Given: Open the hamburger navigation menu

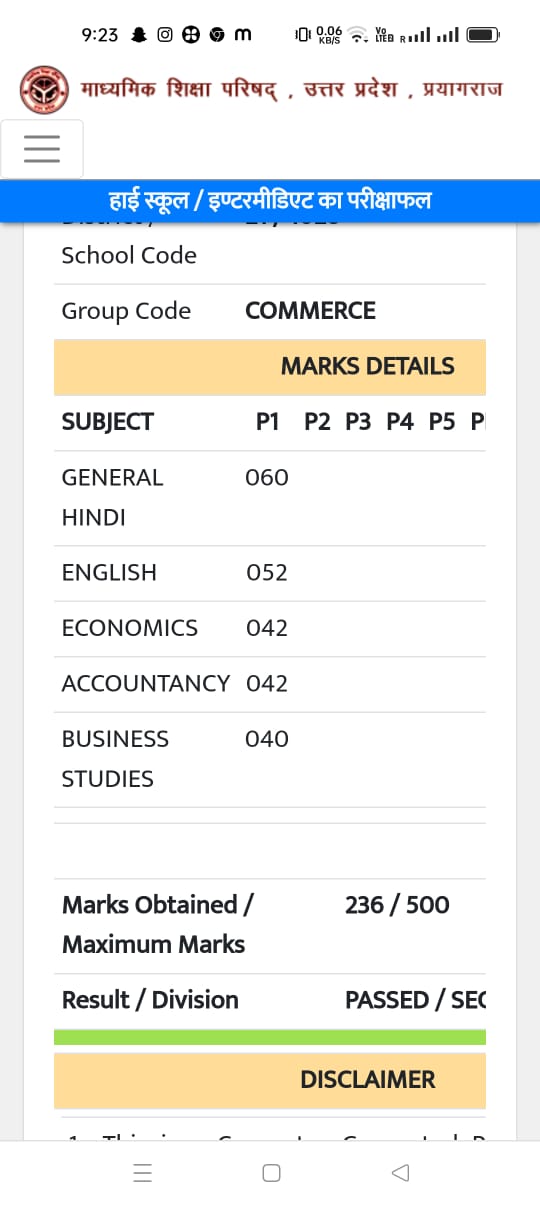Looking at the screenshot, I should [42, 149].
